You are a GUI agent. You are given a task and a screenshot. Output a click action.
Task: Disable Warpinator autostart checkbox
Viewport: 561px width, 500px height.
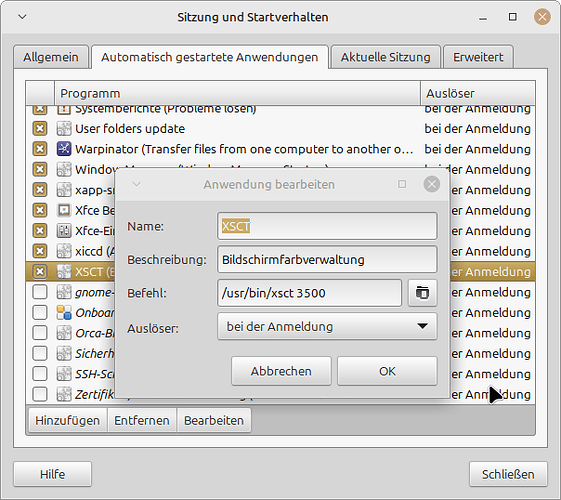point(40,149)
